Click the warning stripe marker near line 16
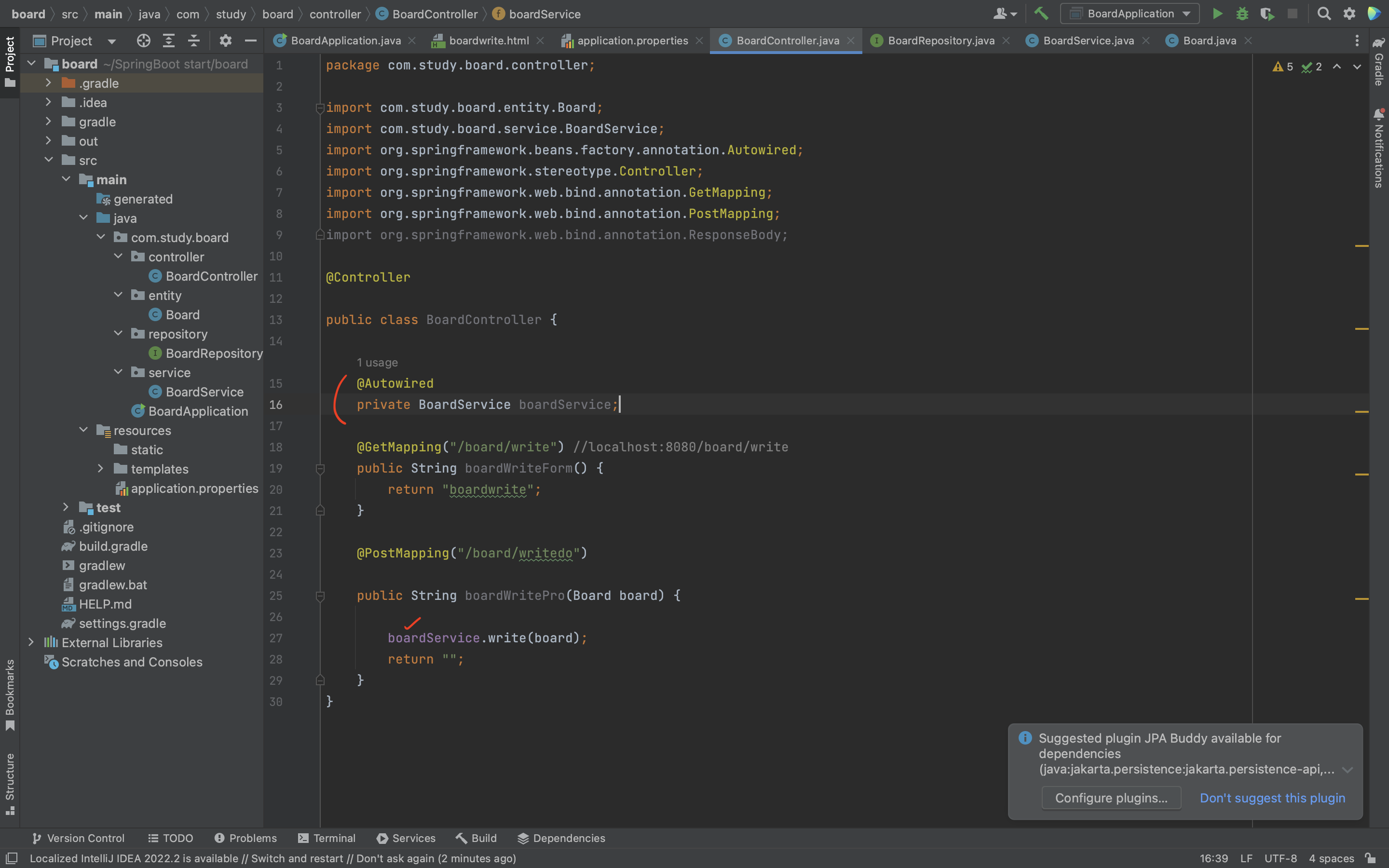This screenshot has height=868, width=1389. [x=1362, y=412]
